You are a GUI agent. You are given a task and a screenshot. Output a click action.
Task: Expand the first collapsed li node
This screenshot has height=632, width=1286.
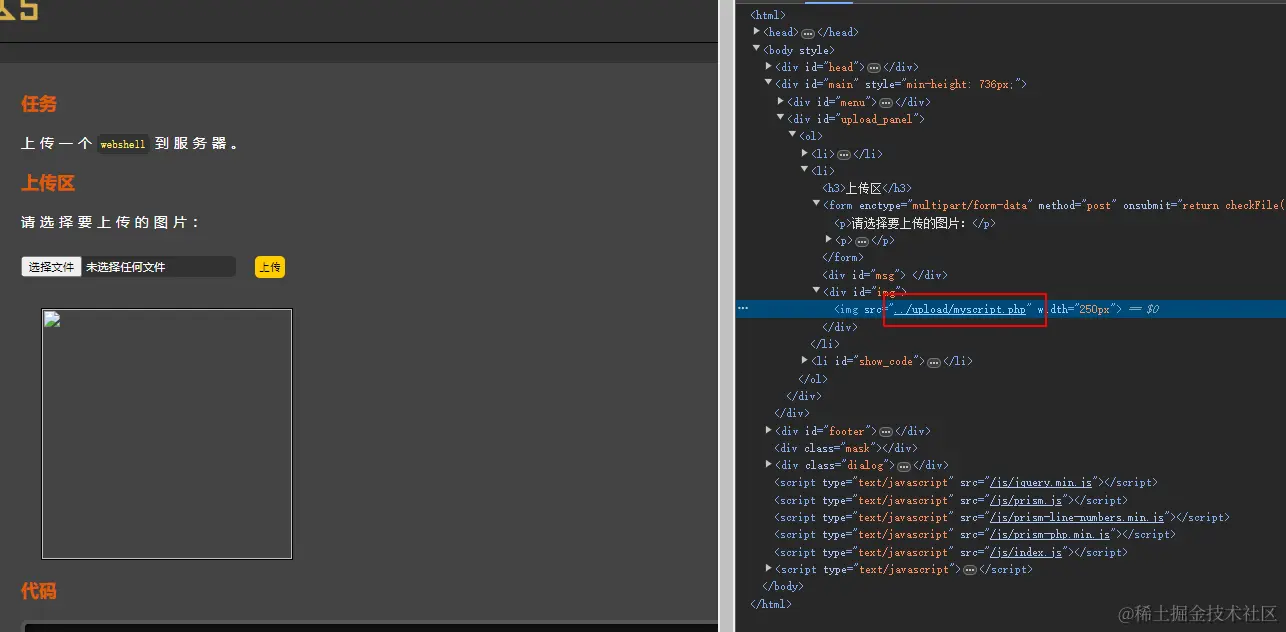pos(805,154)
